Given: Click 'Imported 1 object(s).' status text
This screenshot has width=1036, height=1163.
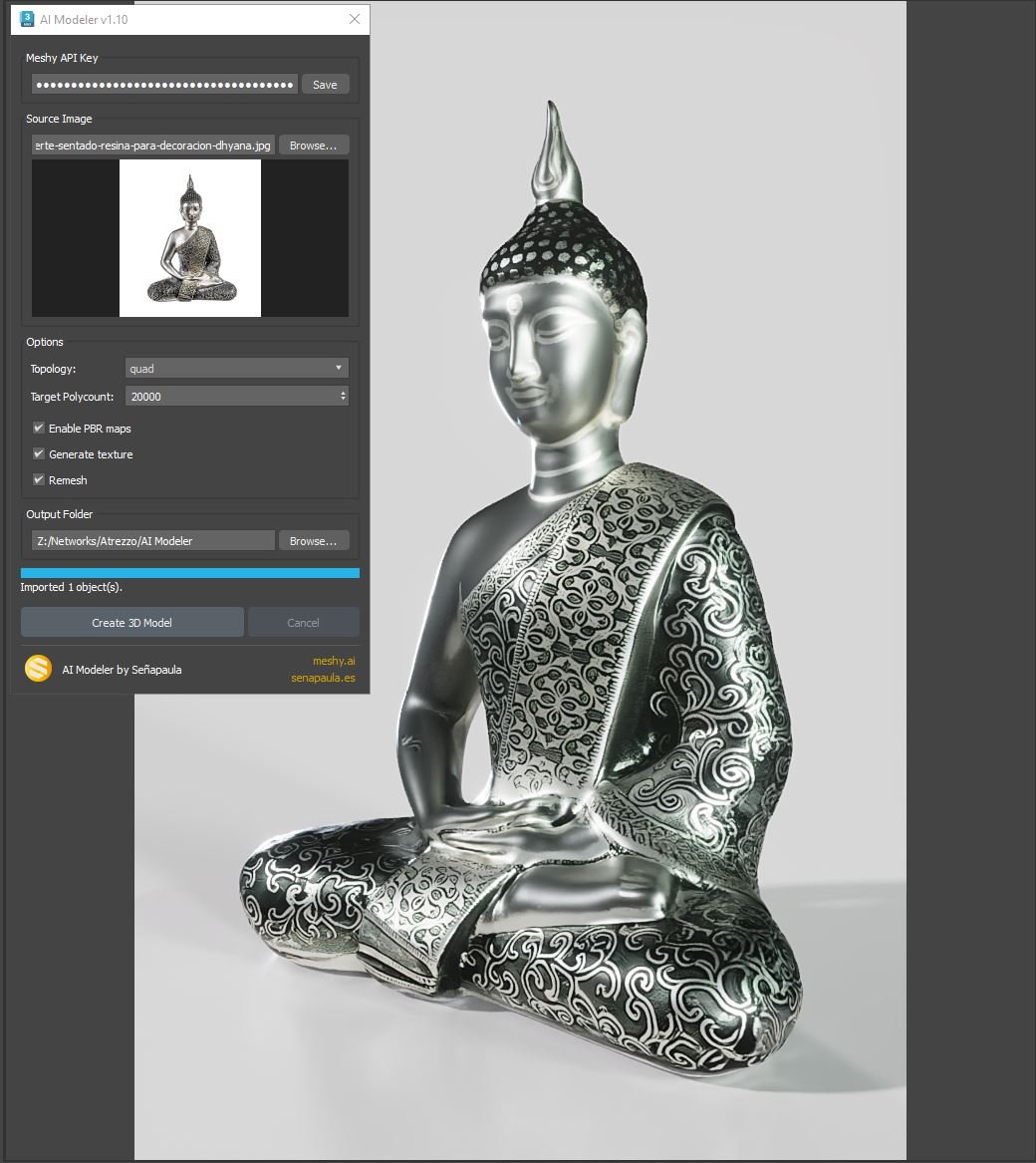Looking at the screenshot, I should (x=71, y=587).
